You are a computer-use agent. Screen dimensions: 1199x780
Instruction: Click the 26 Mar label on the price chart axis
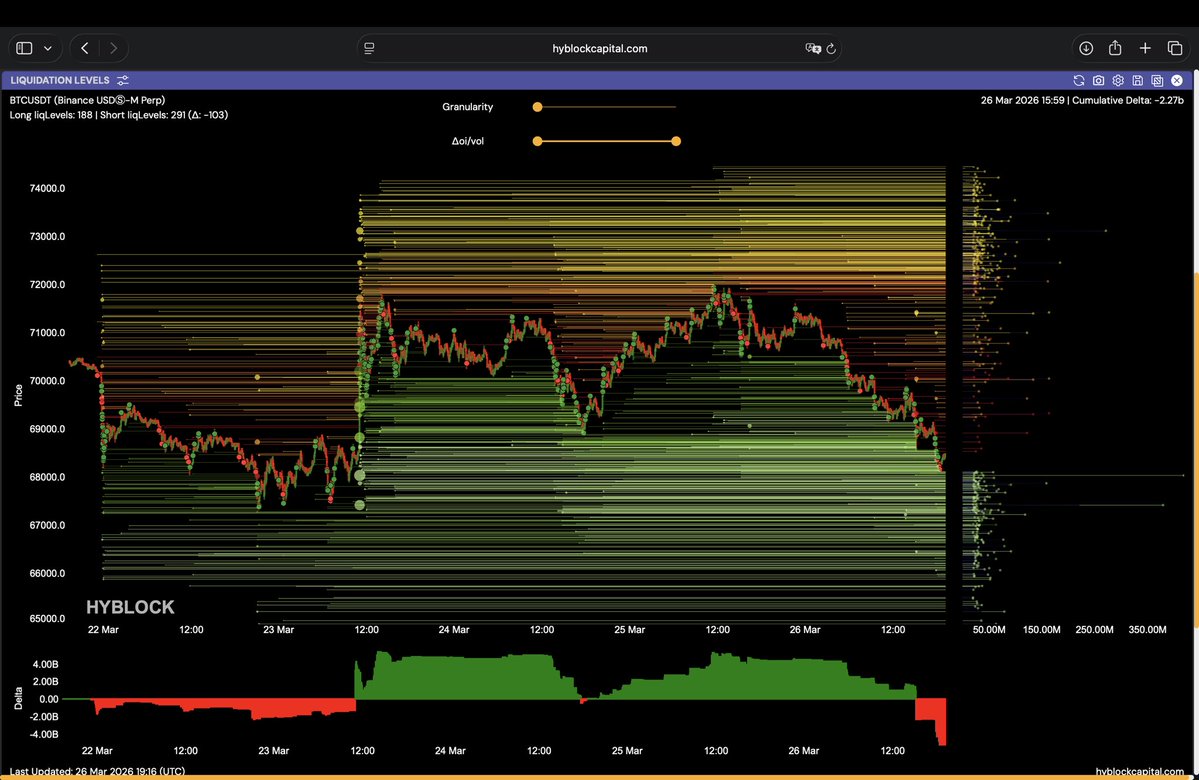pyautogui.click(x=804, y=630)
